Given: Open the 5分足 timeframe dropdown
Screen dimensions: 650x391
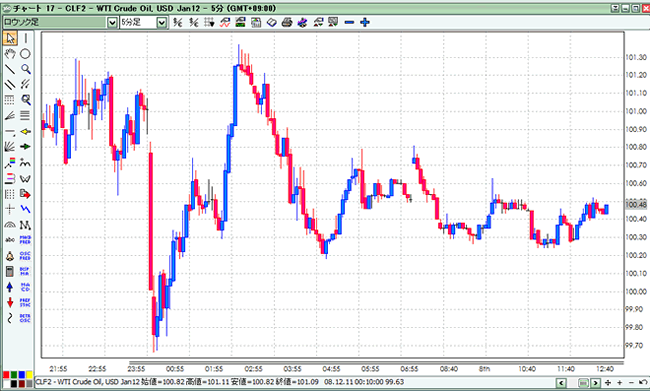Looking at the screenshot, I should tap(162, 22).
